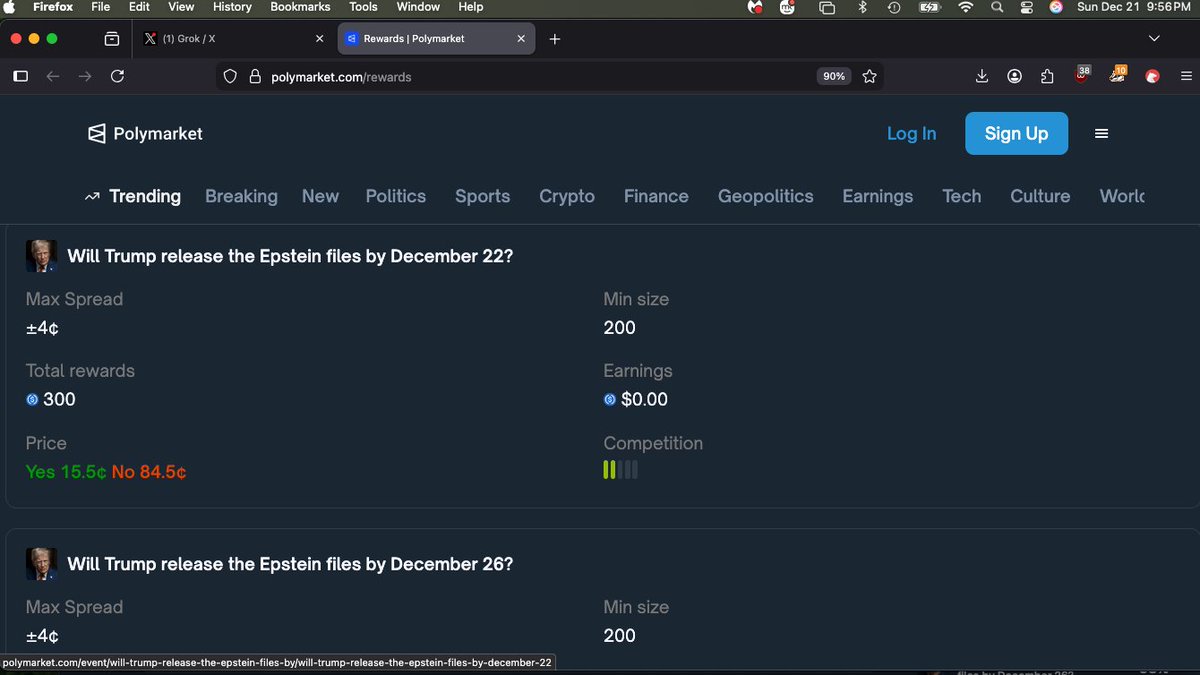
Task: Toggle the Firefox sidebar
Action: point(21,76)
